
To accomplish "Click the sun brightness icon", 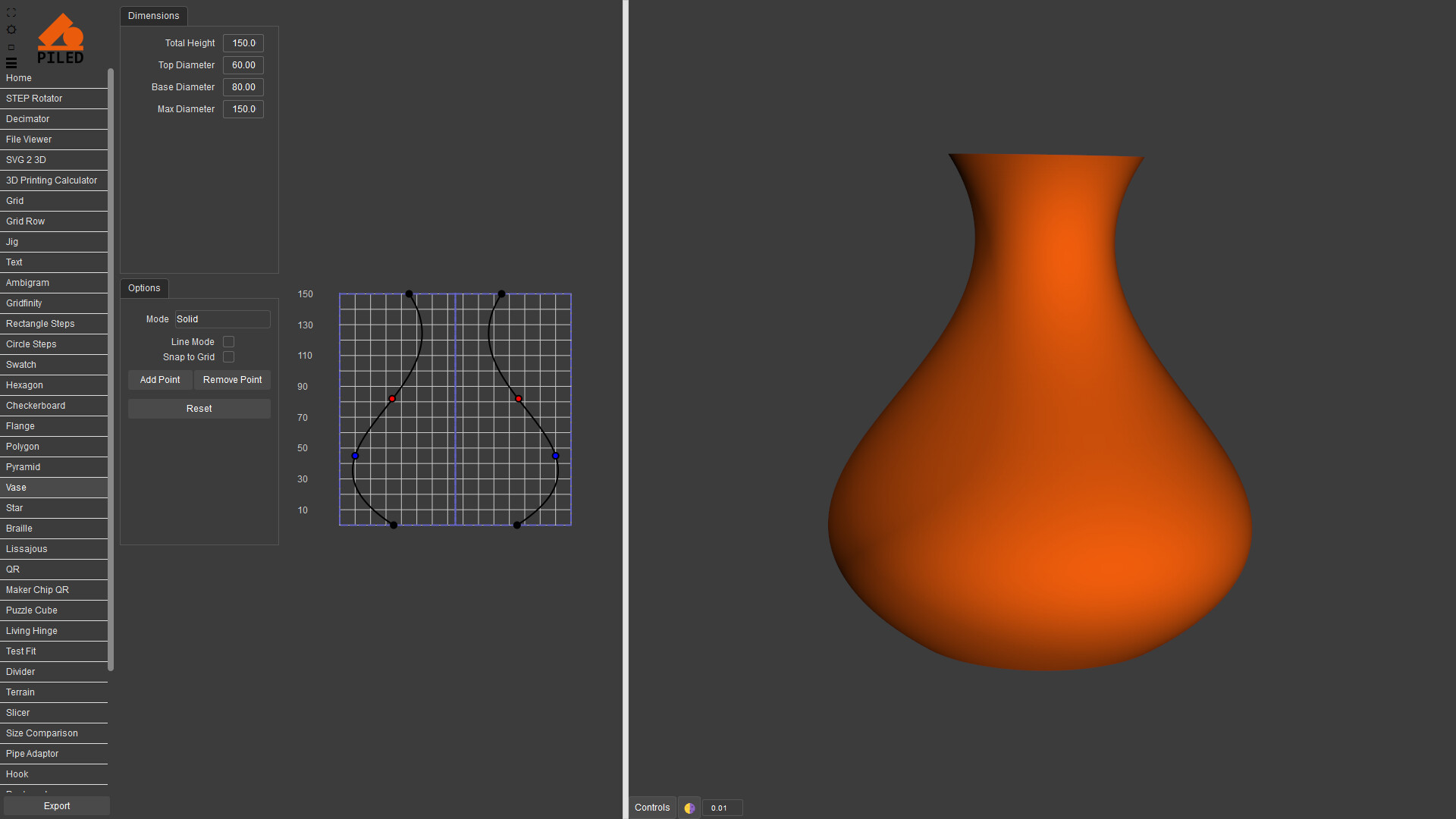I will click(11, 30).
